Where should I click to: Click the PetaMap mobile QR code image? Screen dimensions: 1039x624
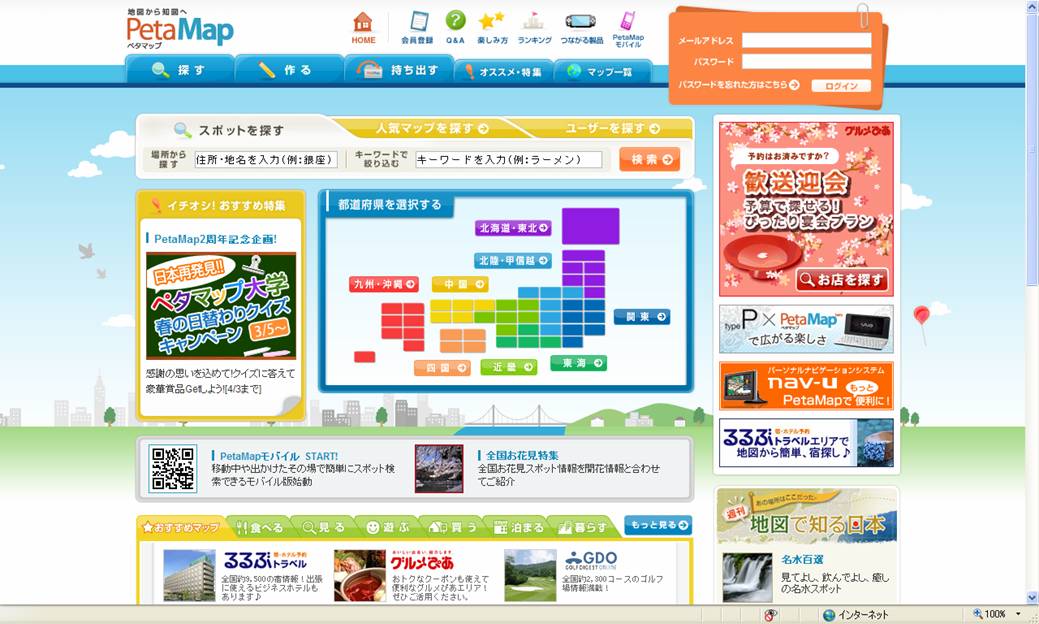pyautogui.click(x=172, y=468)
